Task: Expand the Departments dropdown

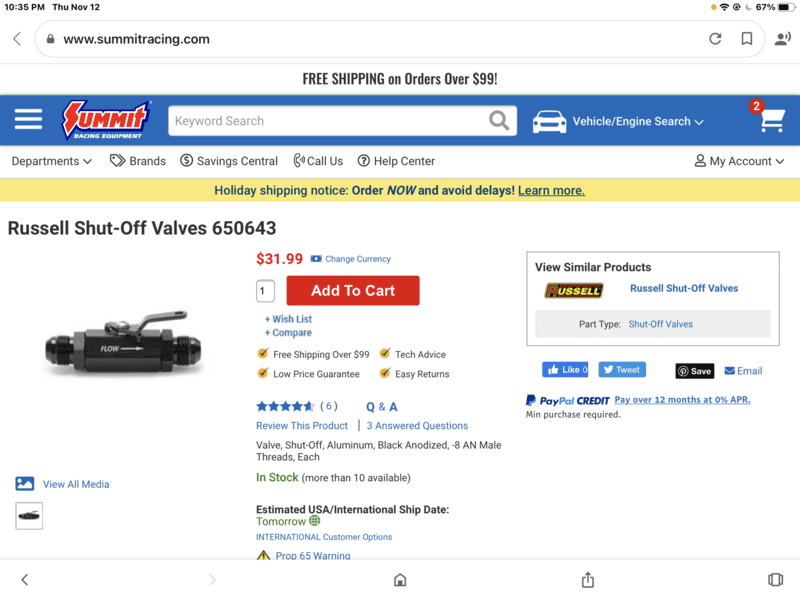Action: tap(52, 161)
